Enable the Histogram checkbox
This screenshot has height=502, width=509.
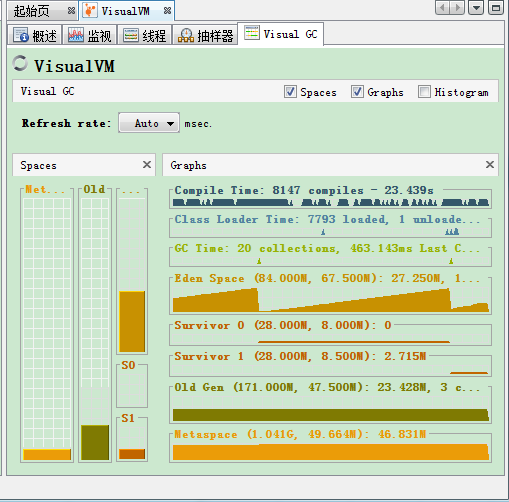pyautogui.click(x=424, y=91)
